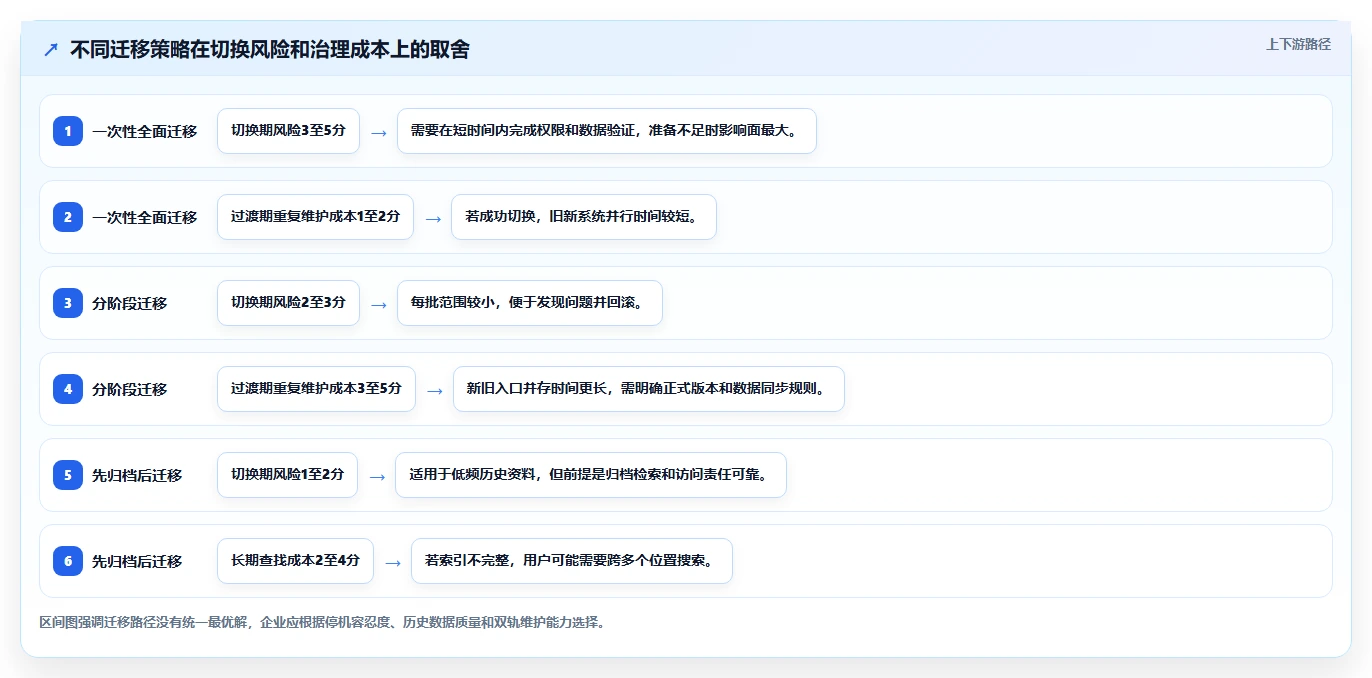
Task: Click the 过渡期重复维护成本1至2分 chip
Action: click(x=315, y=217)
